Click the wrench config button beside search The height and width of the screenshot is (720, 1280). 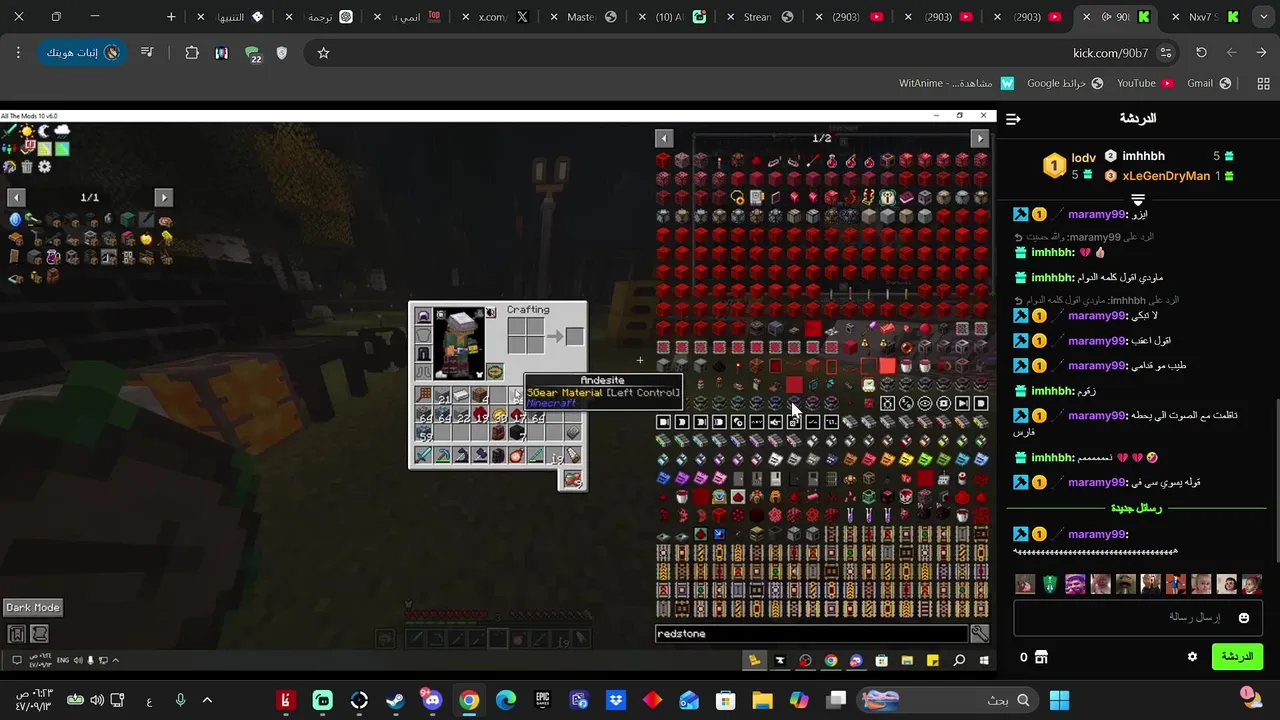coord(980,633)
